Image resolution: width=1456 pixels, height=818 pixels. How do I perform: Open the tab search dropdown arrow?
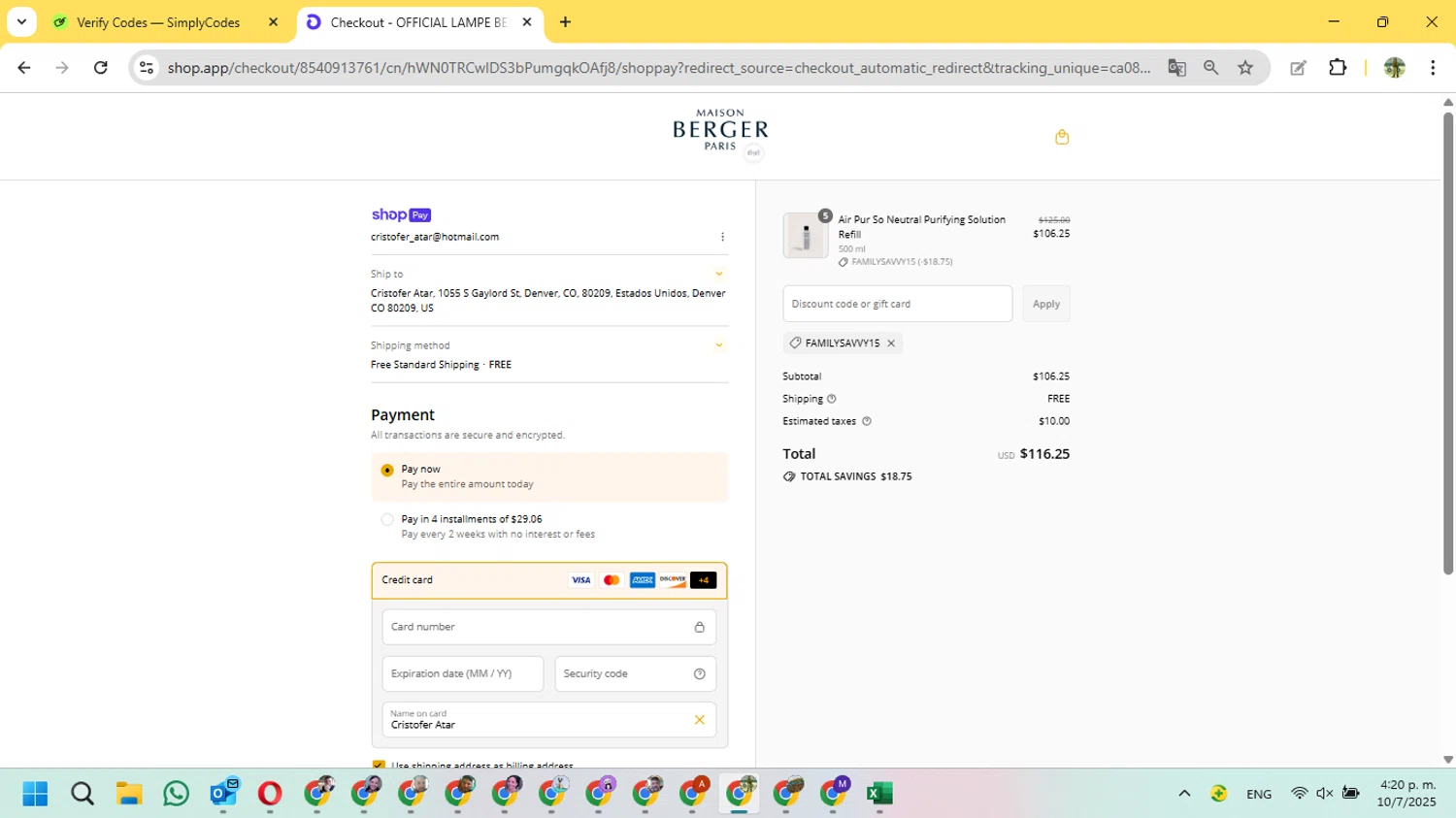(21, 21)
